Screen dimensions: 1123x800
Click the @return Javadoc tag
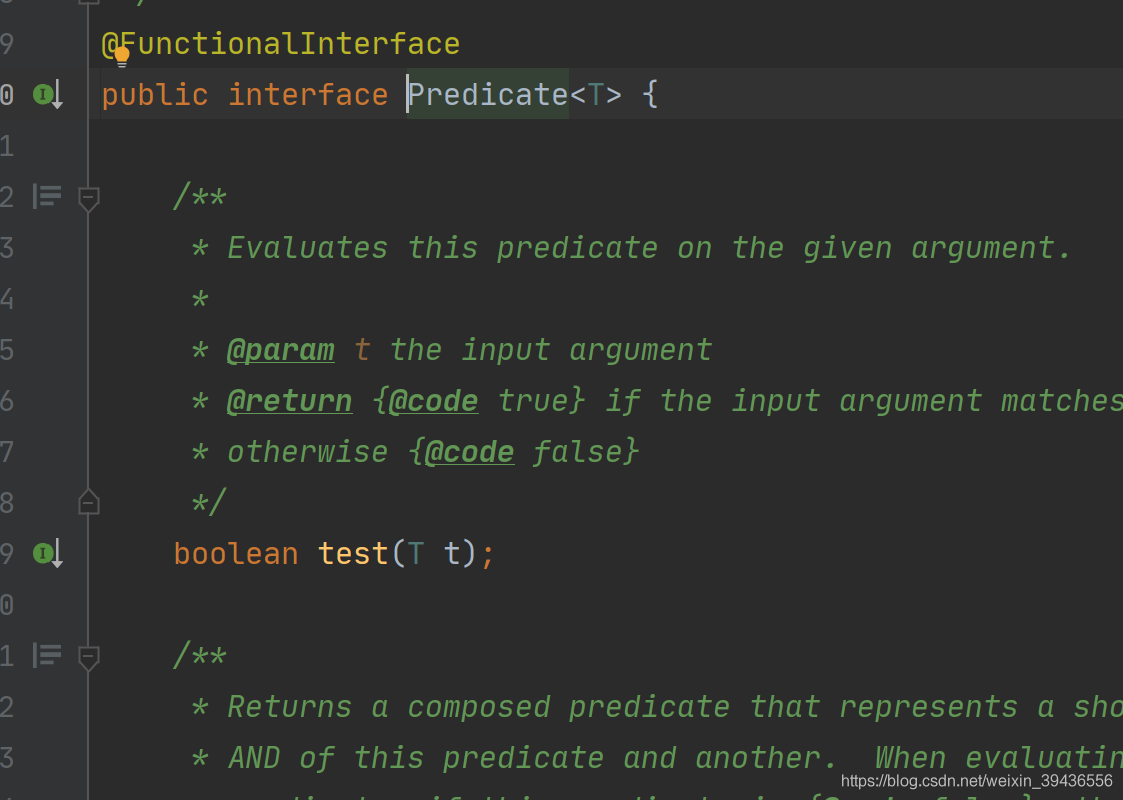[289, 401]
